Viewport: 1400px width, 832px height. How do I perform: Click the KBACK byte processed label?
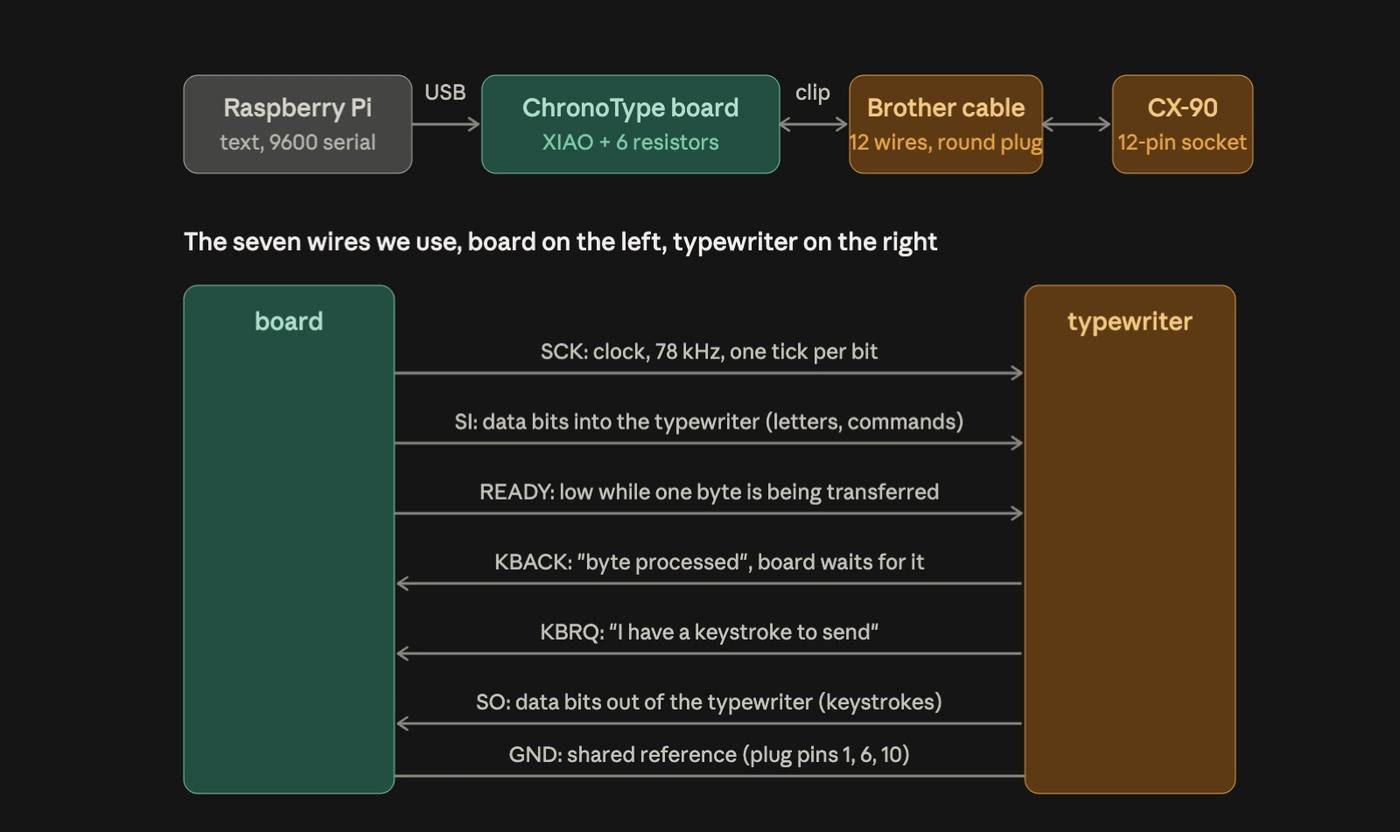[709, 562]
